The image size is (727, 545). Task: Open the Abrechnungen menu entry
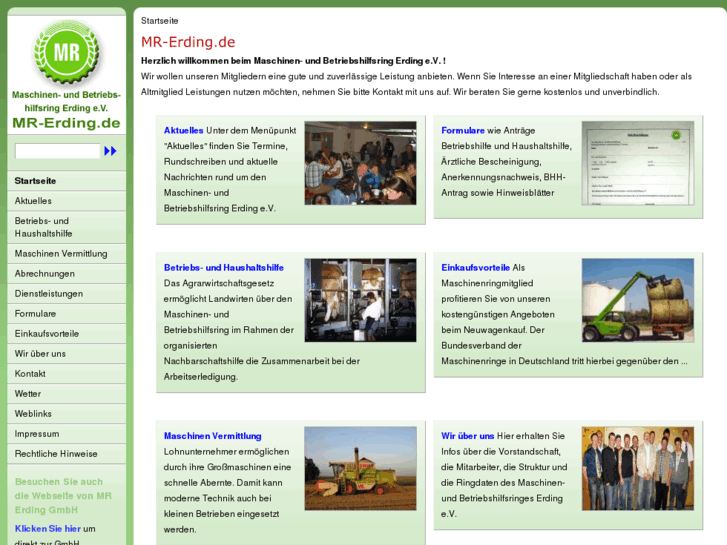pos(67,274)
